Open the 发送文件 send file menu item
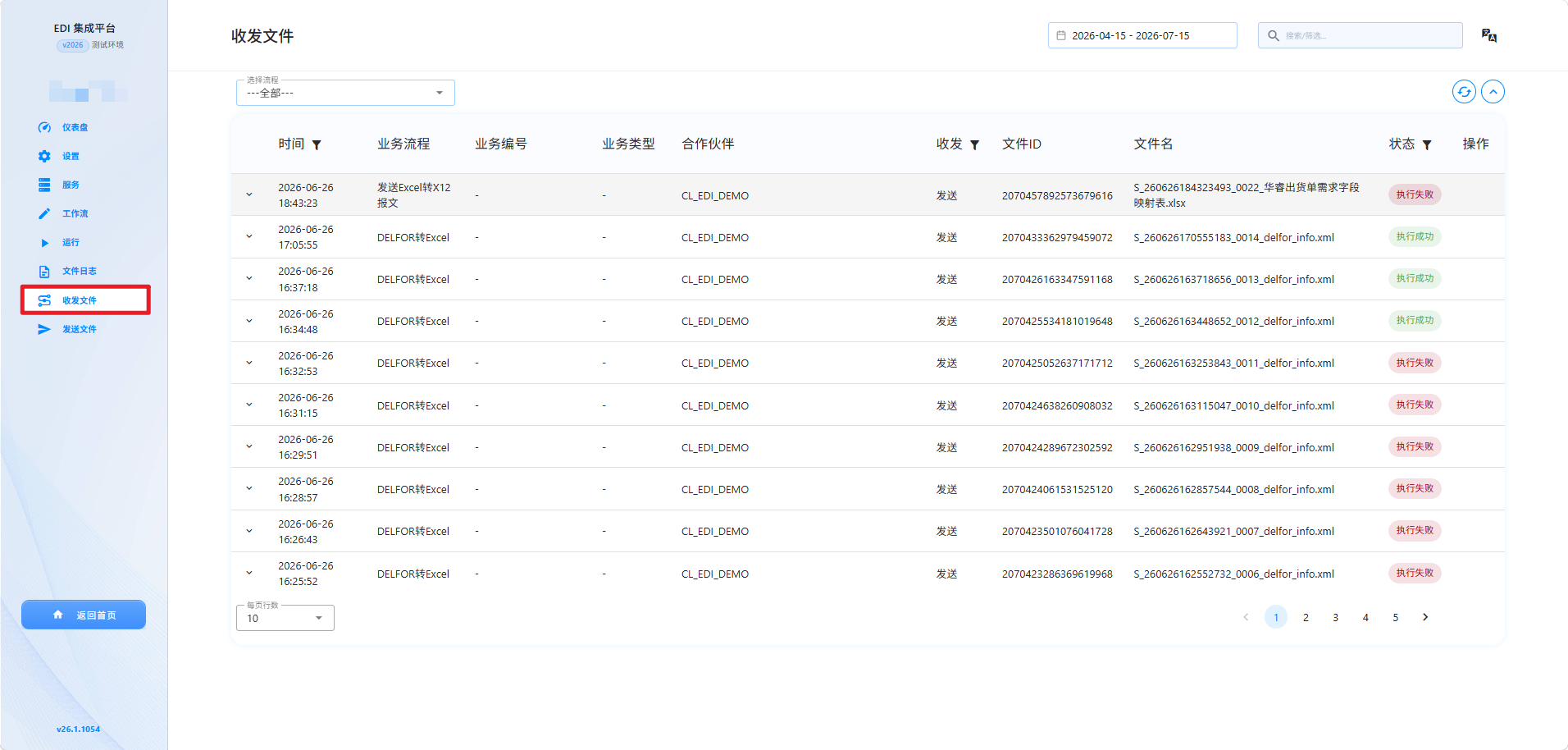This screenshot has width=1568, height=750. point(80,329)
